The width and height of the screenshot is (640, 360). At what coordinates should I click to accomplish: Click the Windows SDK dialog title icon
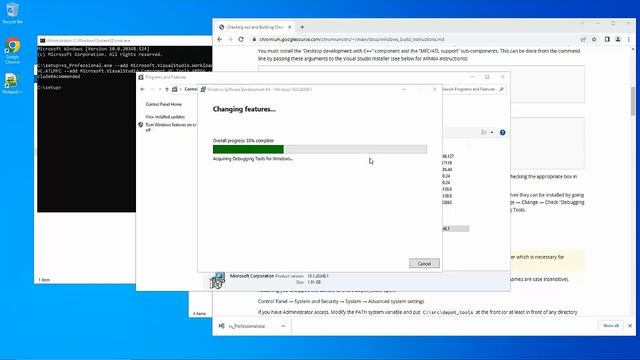203,89
